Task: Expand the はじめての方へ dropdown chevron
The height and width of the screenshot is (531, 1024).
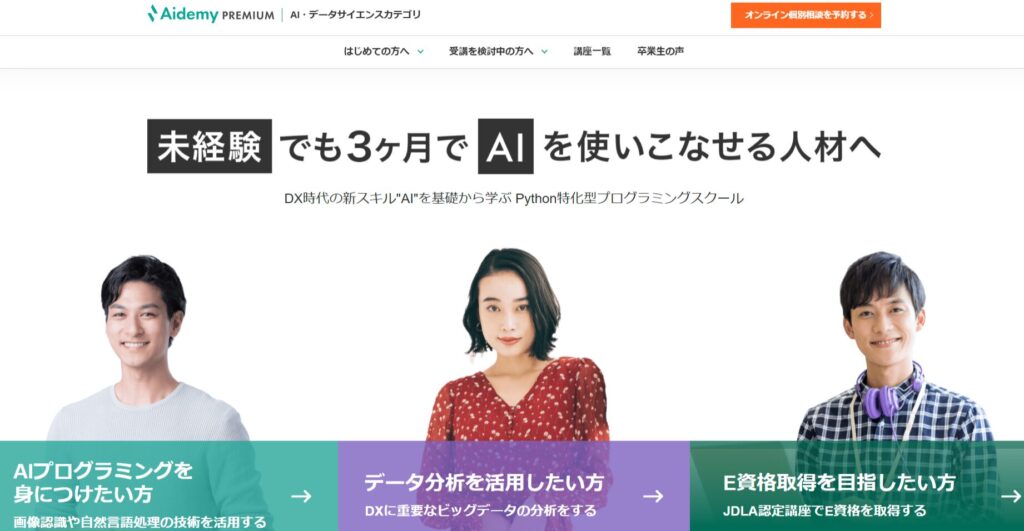Action: click(421, 52)
